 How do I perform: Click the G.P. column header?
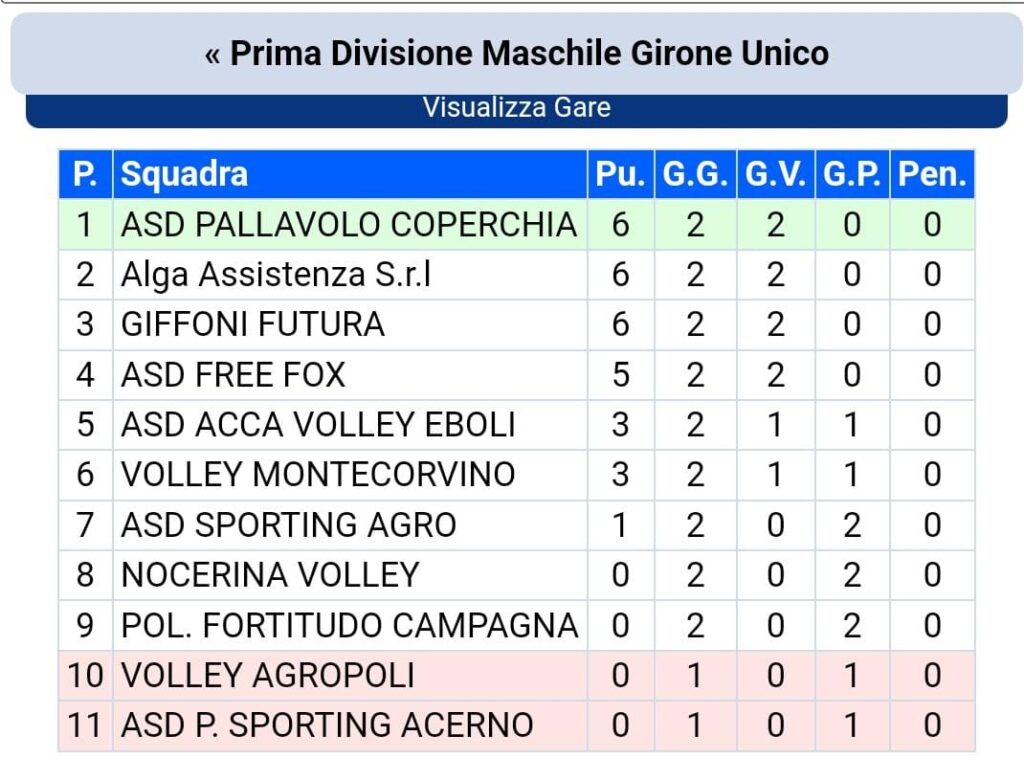(x=852, y=175)
